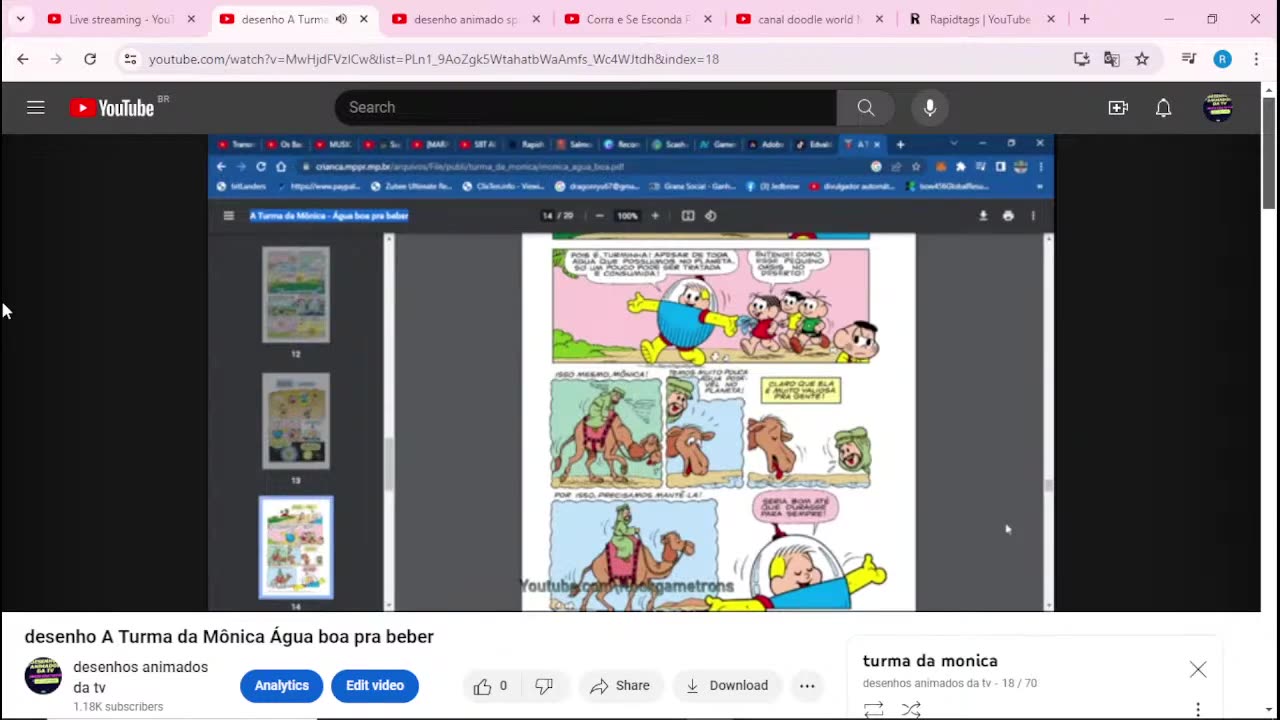Click the channel avatar beside the title
This screenshot has height=720, width=1280.
pos(43,676)
